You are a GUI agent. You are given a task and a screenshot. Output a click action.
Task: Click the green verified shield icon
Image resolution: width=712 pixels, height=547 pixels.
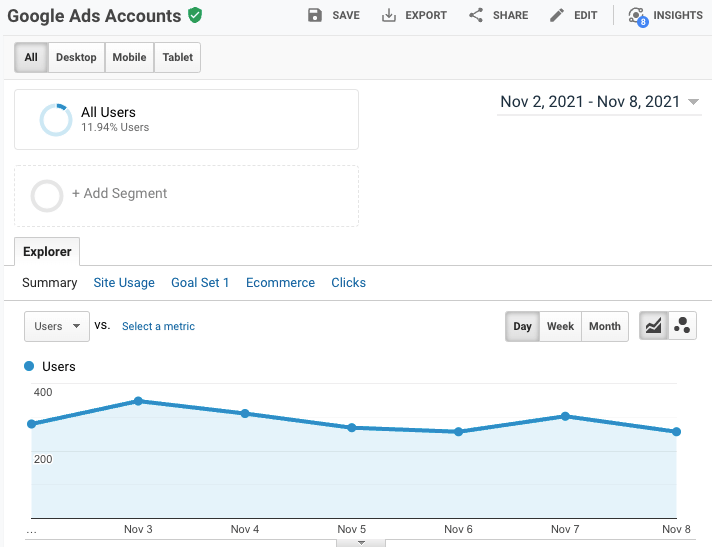pyautogui.click(x=195, y=15)
